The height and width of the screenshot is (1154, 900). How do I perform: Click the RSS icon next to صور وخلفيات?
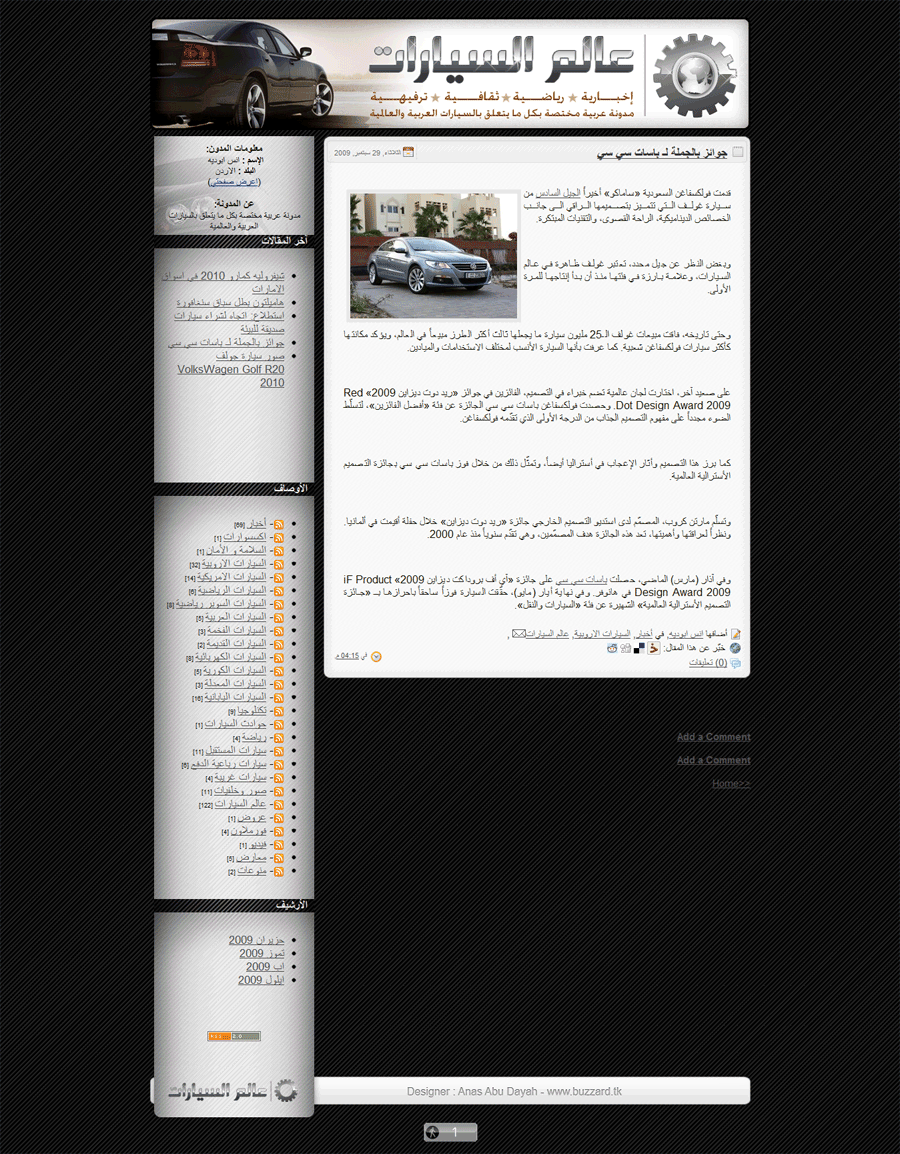[279, 792]
